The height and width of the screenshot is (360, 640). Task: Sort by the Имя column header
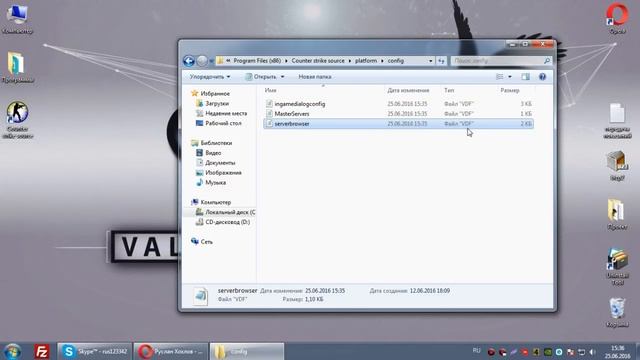pos(270,90)
